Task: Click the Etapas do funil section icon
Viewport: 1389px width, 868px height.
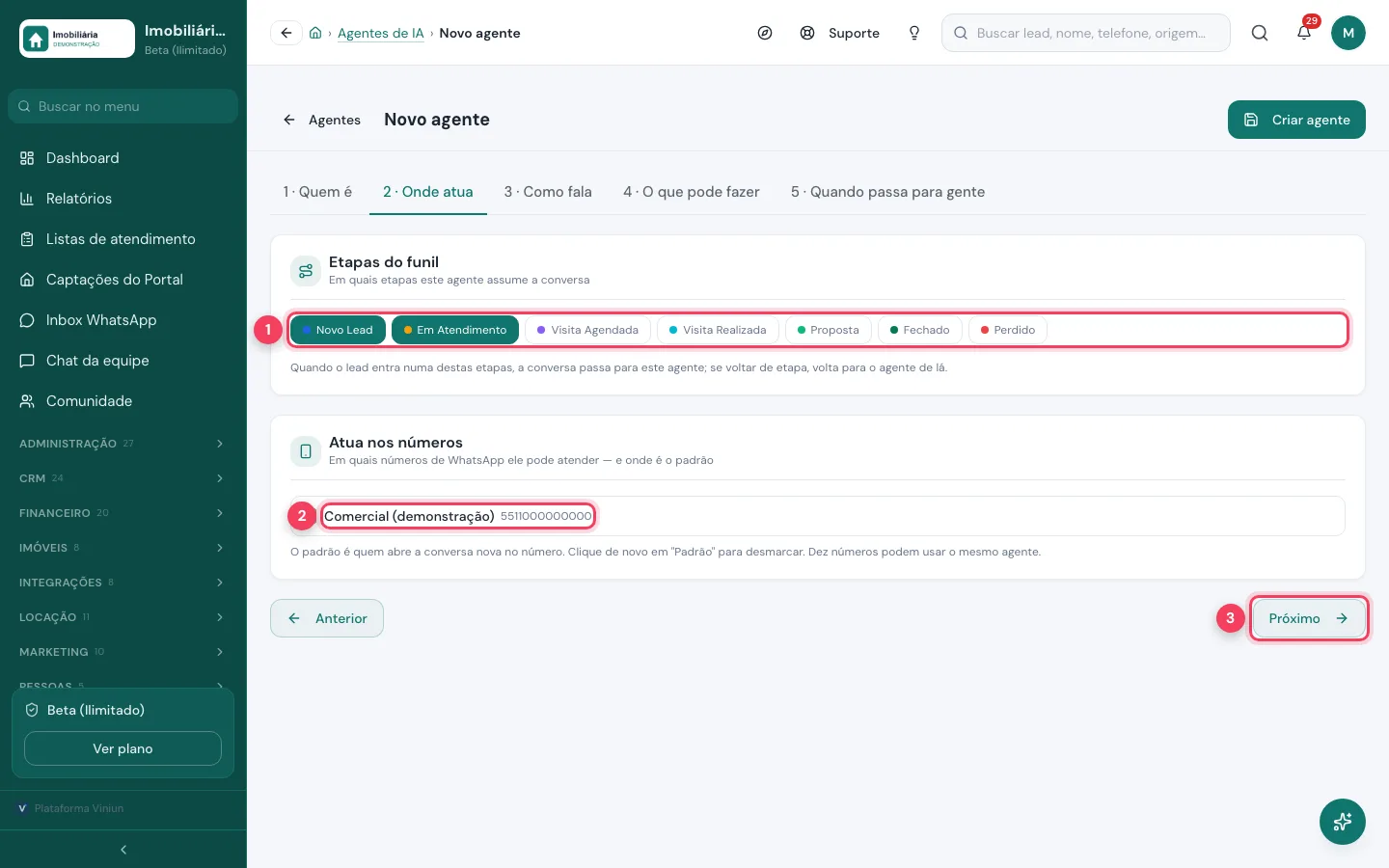Action: (x=306, y=271)
